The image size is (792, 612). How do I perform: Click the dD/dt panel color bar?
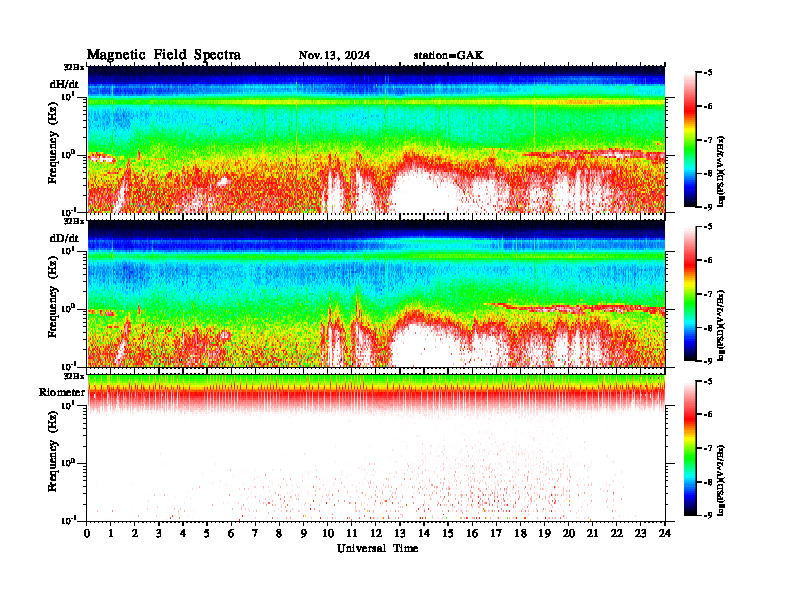click(689, 294)
